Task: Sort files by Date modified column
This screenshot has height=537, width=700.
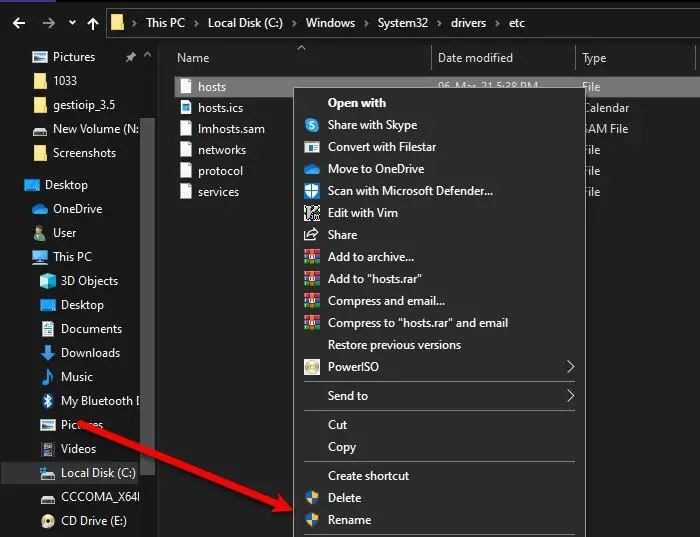Action: 475,58
